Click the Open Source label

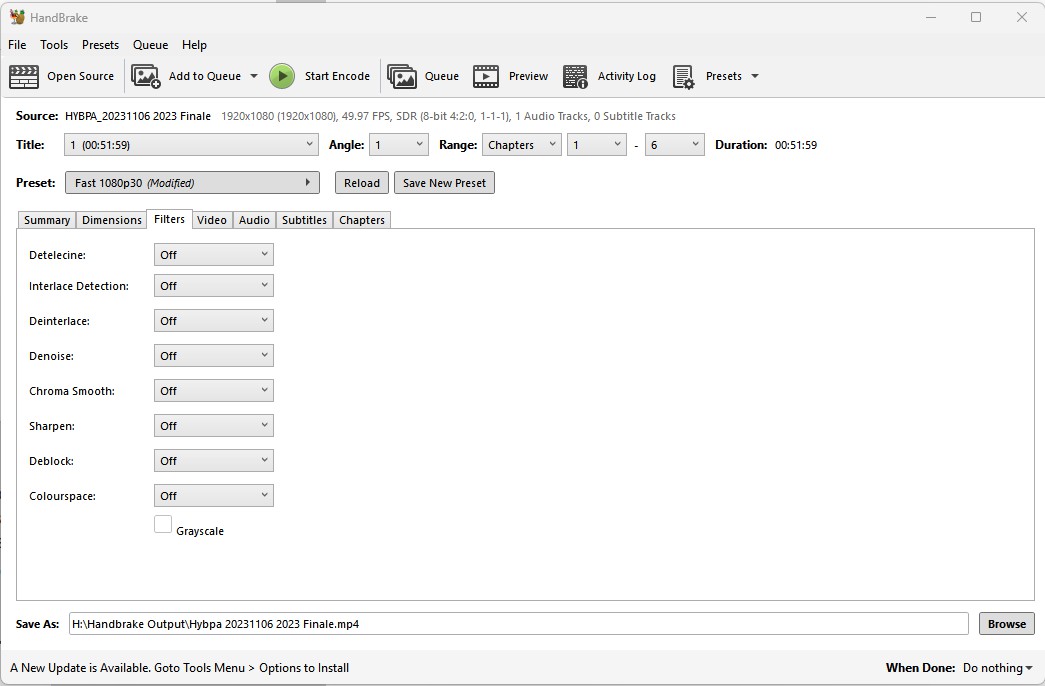pos(81,76)
